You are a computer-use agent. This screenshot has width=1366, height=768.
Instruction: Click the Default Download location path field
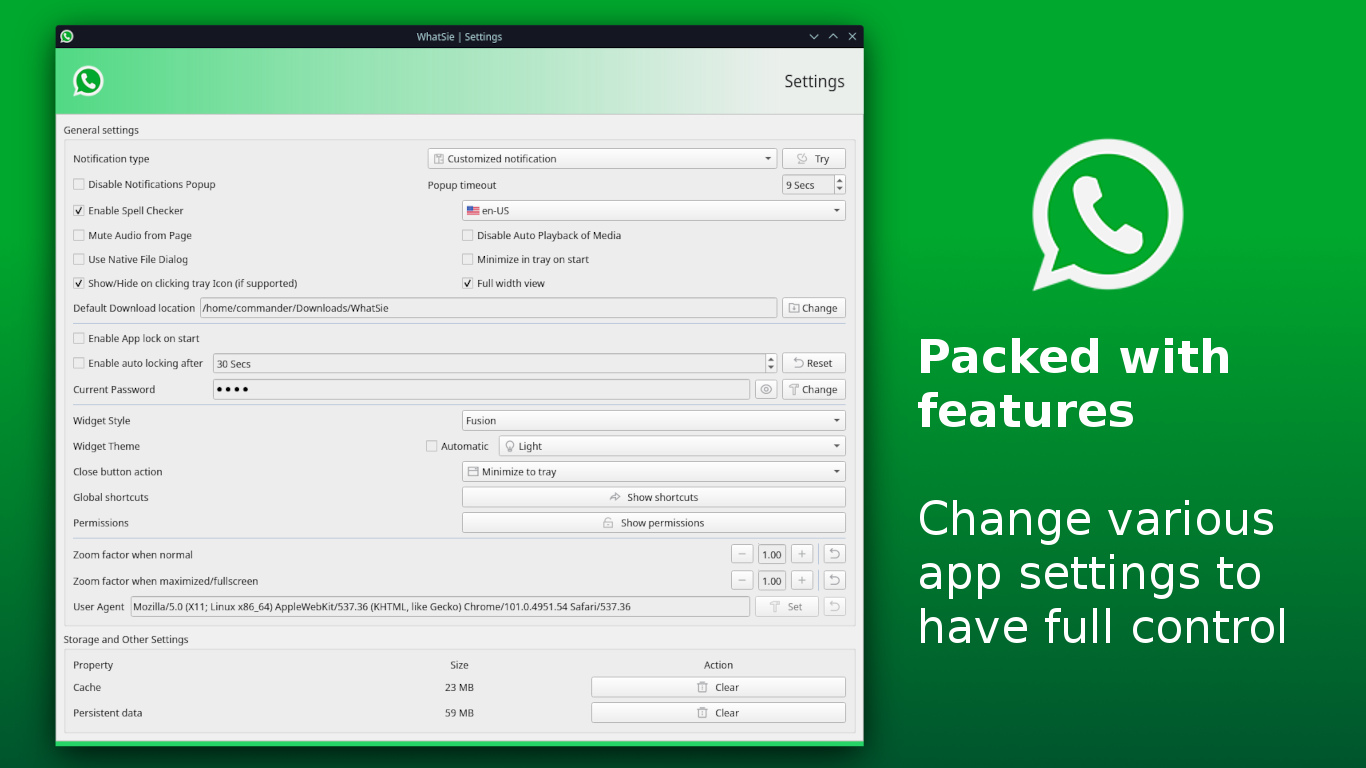(x=489, y=308)
